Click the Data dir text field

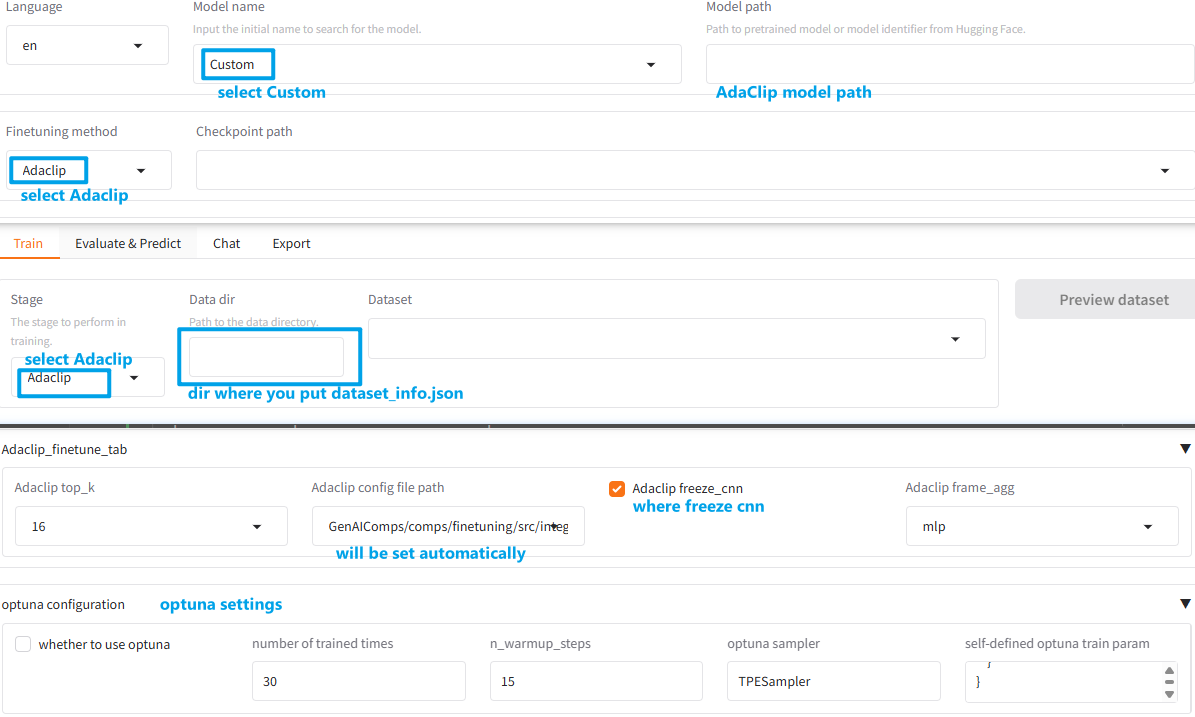click(x=266, y=357)
